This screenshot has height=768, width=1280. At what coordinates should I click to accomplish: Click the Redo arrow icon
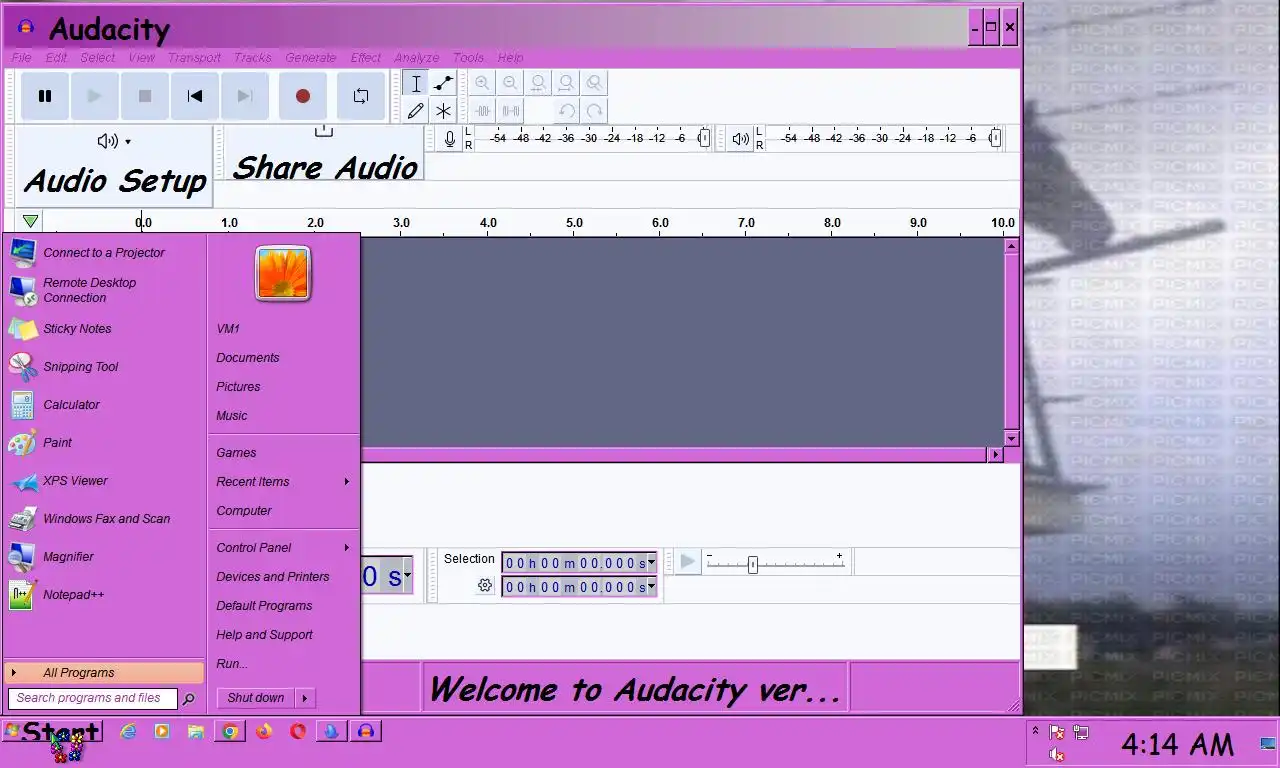(x=595, y=111)
